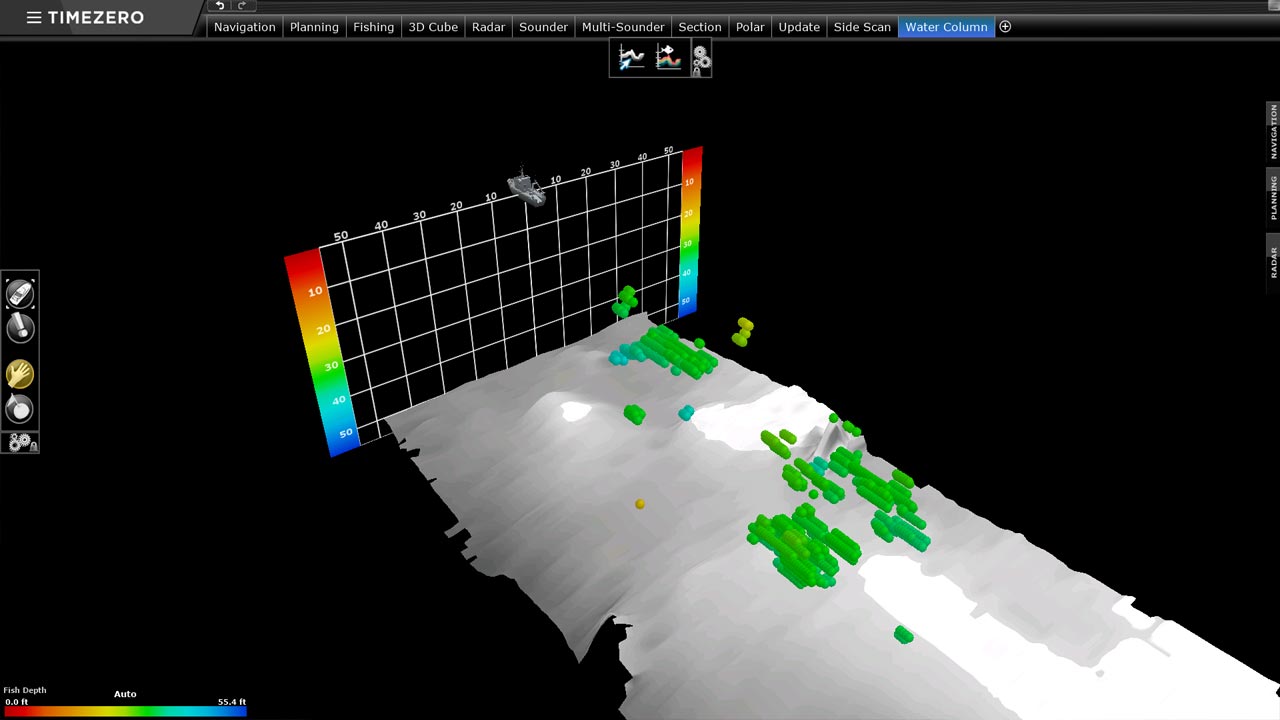This screenshot has height=720, width=1280.
Task: Open the TIMEZERO hamburger menu
Action: pyautogui.click(x=34, y=18)
